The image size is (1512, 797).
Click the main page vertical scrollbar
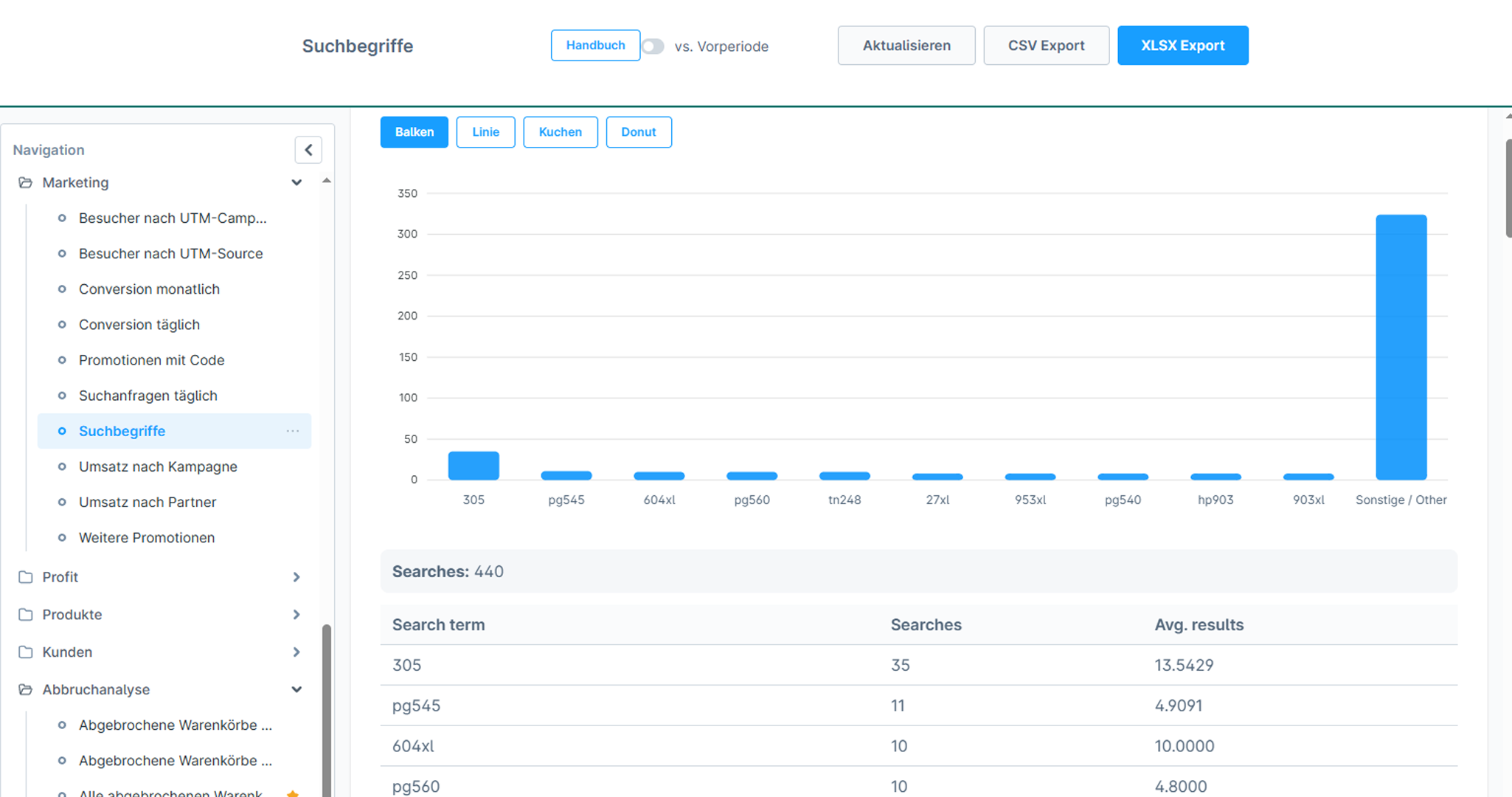pyautogui.click(x=1508, y=188)
